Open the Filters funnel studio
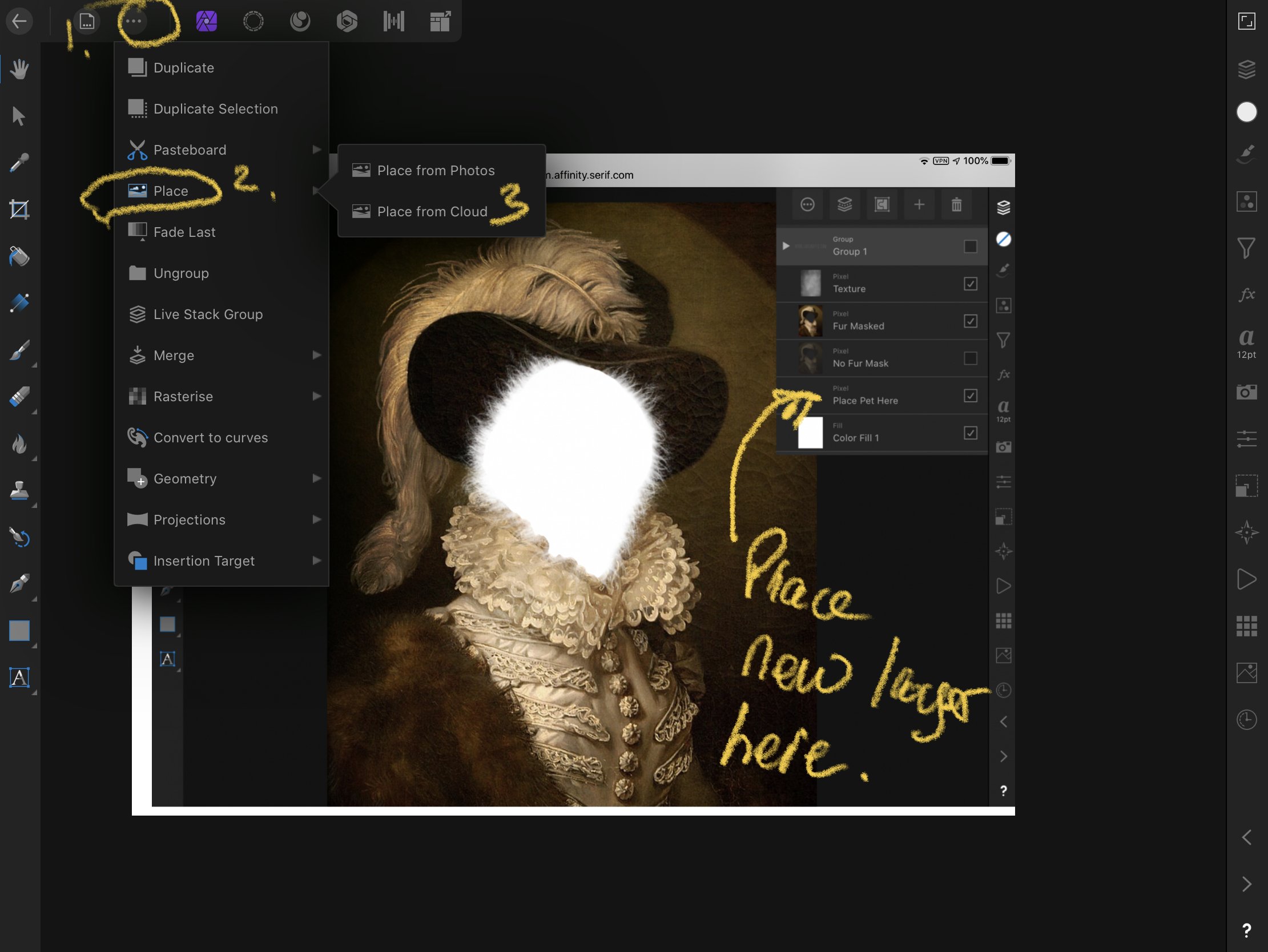 coord(1246,248)
